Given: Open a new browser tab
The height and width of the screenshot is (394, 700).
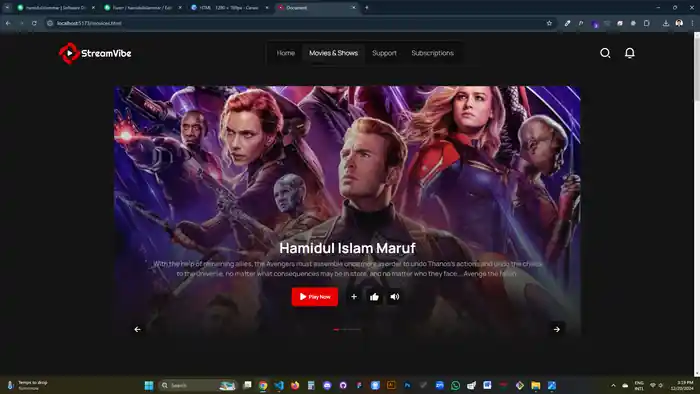Looking at the screenshot, I should [x=367, y=8].
